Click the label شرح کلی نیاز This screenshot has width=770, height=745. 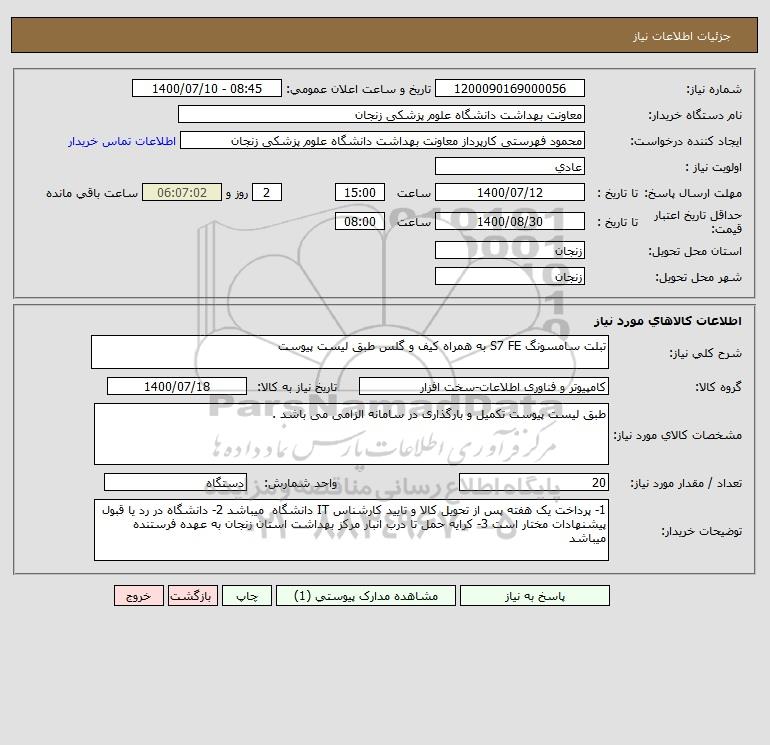[706, 354]
